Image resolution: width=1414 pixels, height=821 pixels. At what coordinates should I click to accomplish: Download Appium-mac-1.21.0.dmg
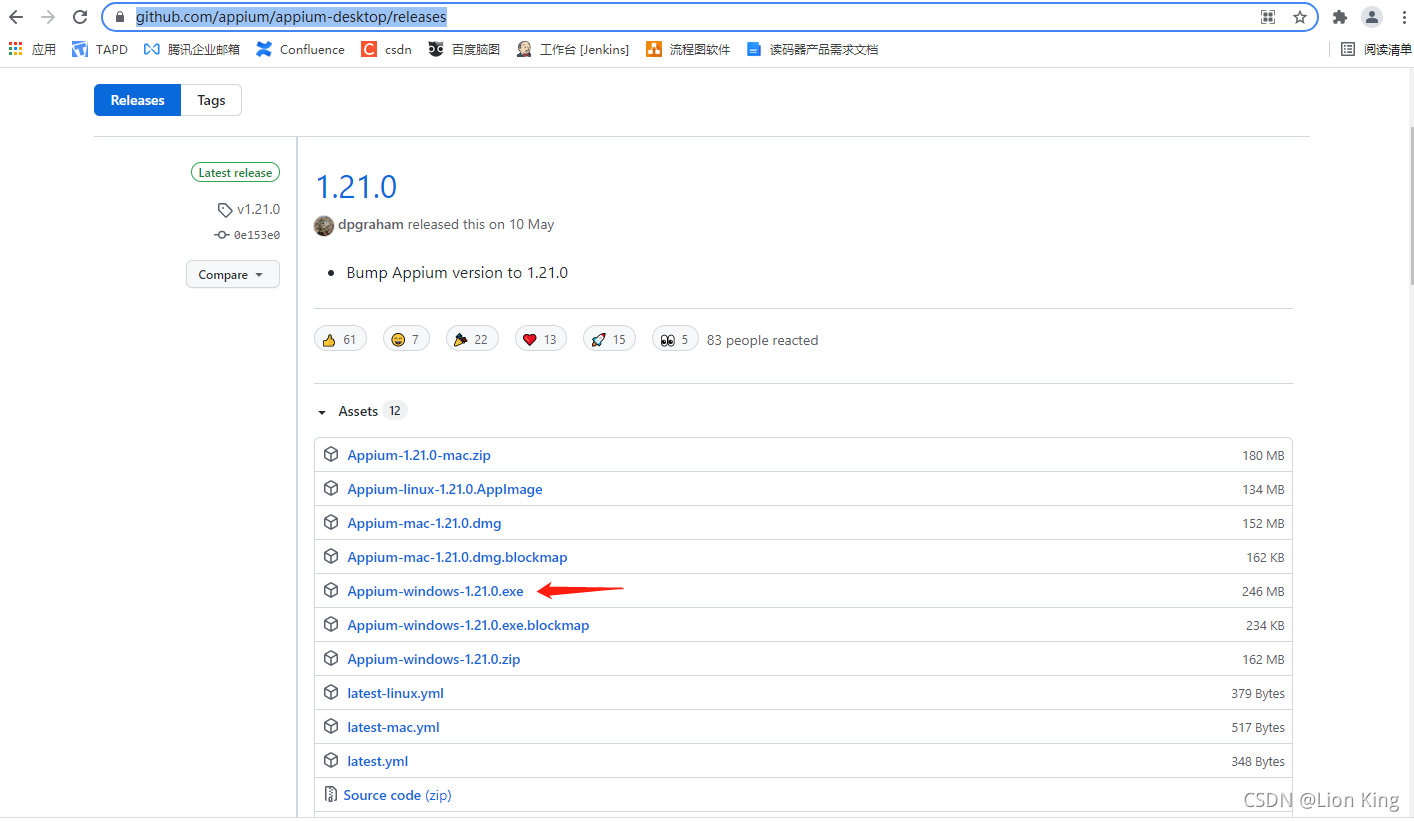click(424, 523)
